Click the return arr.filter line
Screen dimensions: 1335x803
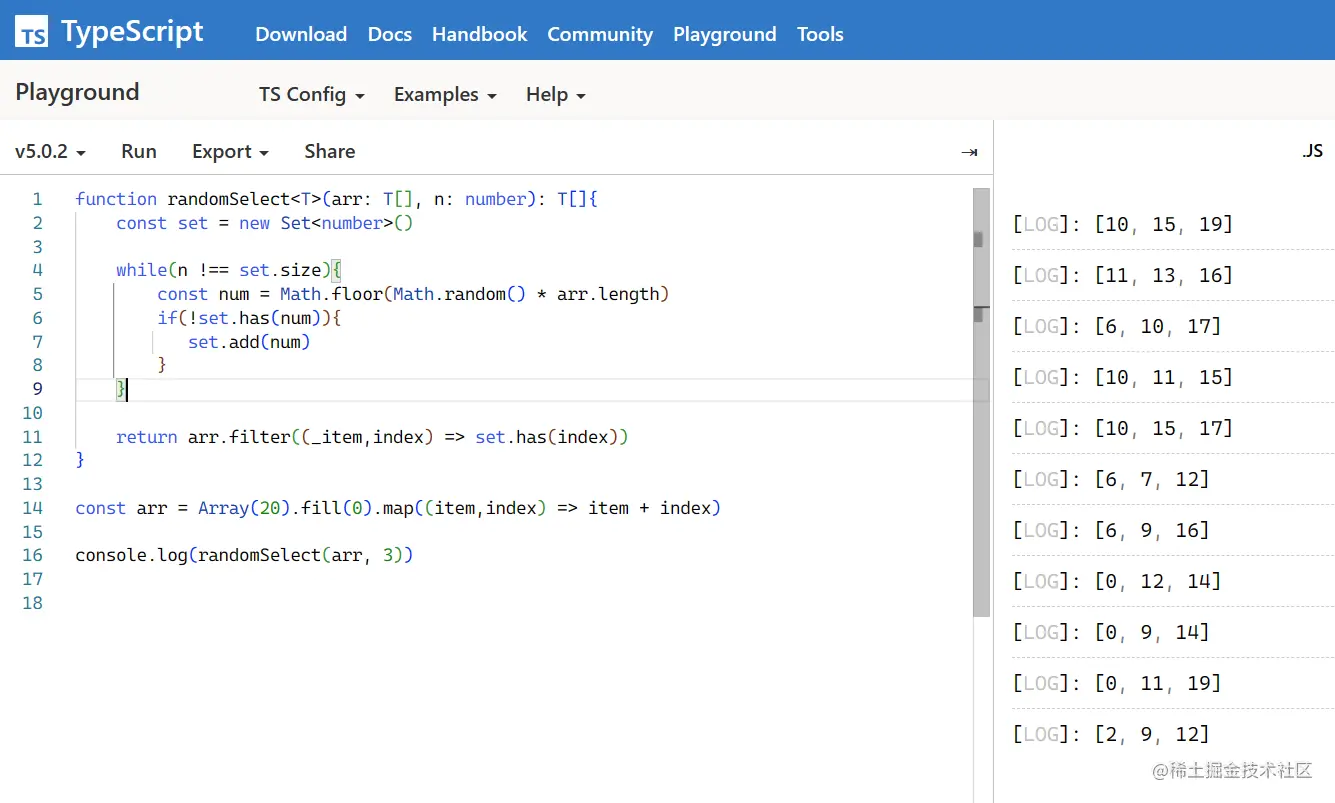coord(372,437)
